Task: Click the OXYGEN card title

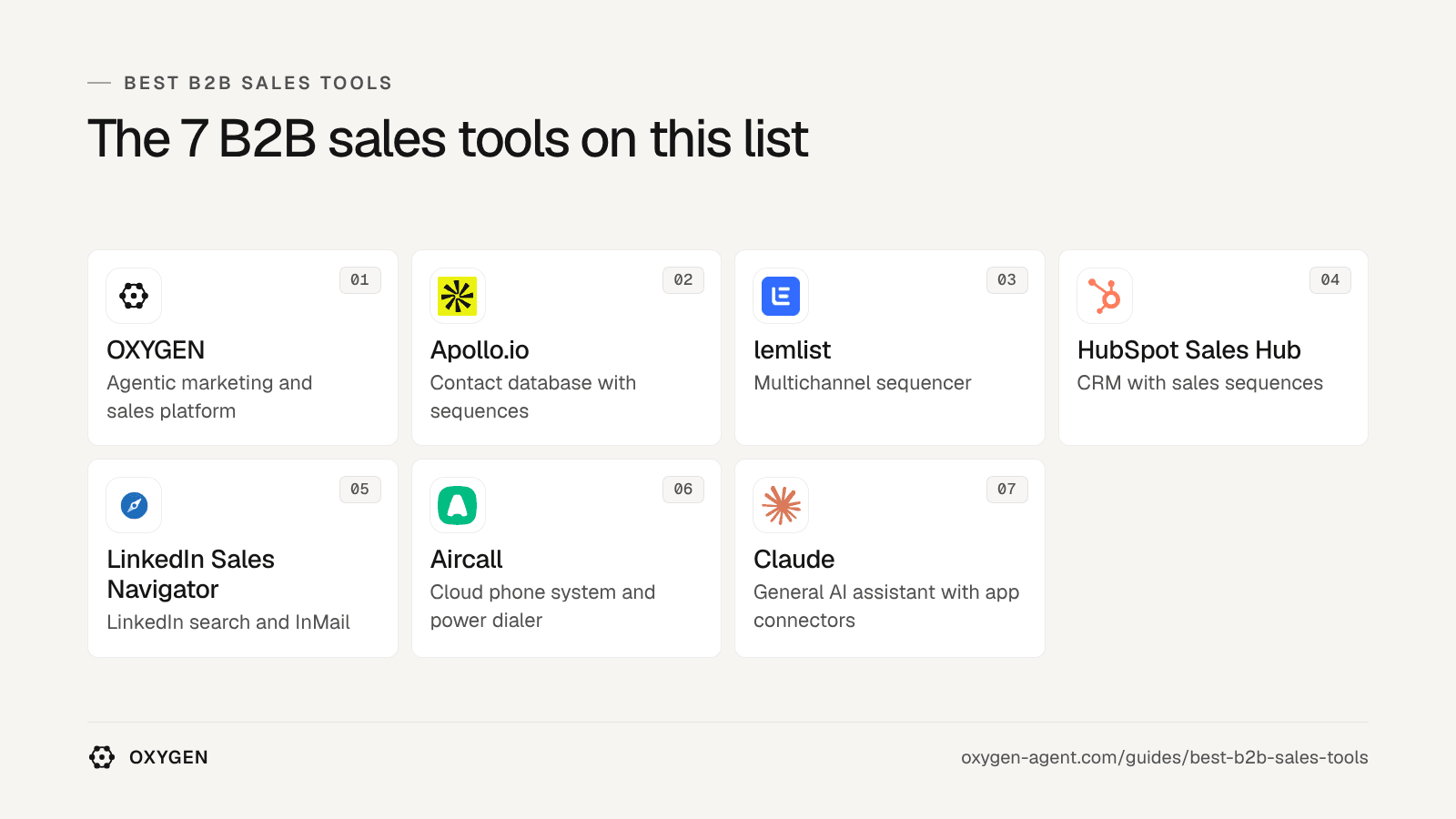Action: [156, 350]
